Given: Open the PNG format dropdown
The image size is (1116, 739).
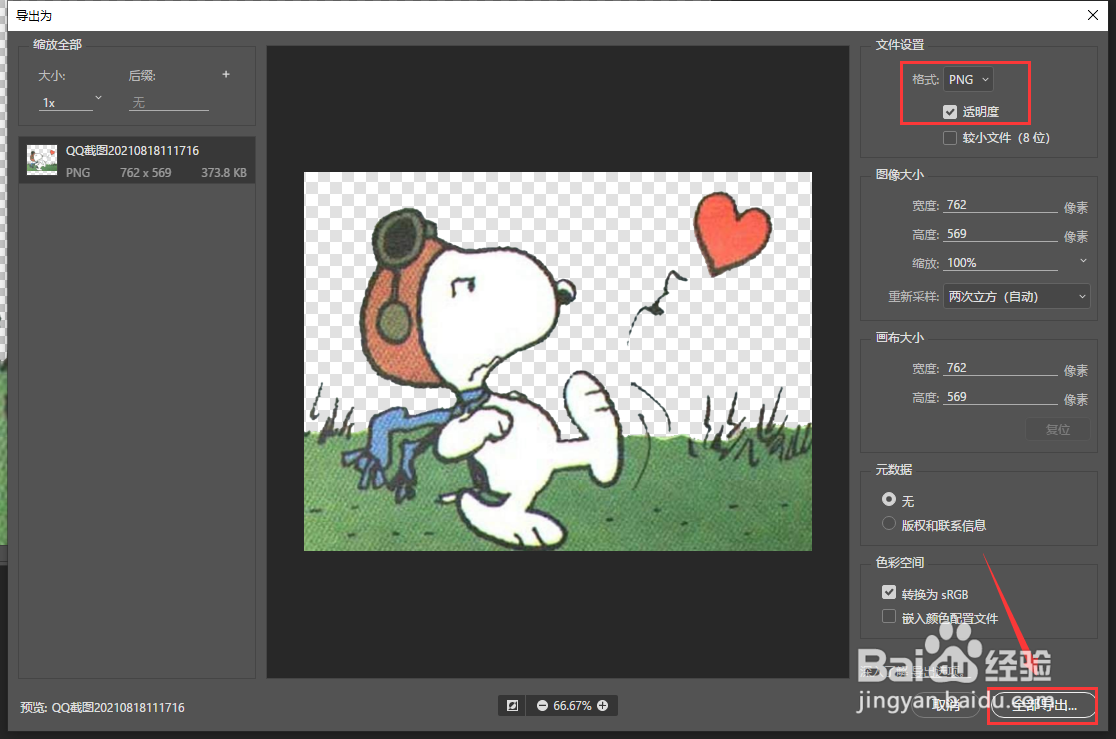Looking at the screenshot, I should click(x=968, y=80).
